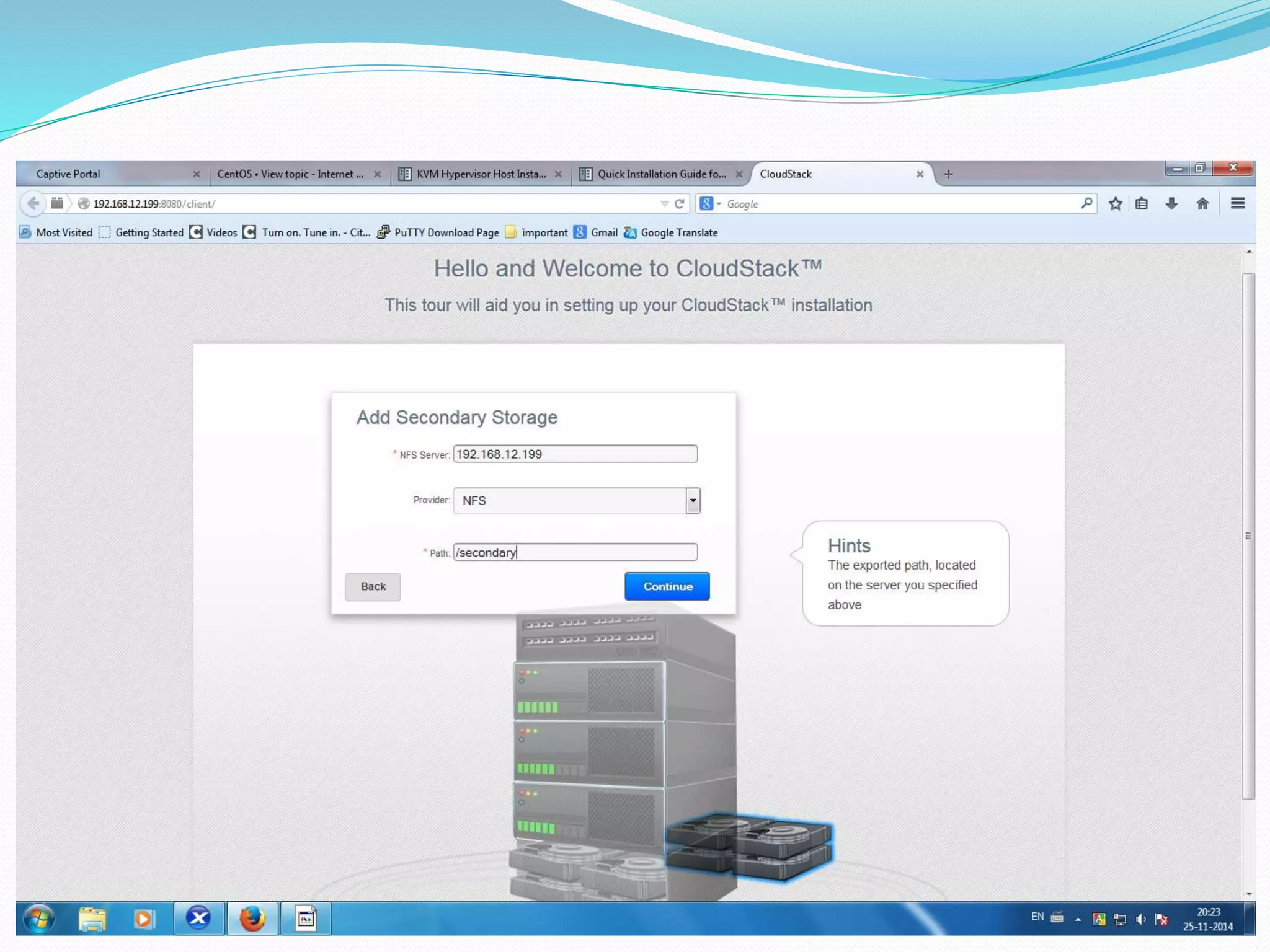Open the bookmarks list icon
This screenshot has width=1270, height=952.
tap(1142, 204)
